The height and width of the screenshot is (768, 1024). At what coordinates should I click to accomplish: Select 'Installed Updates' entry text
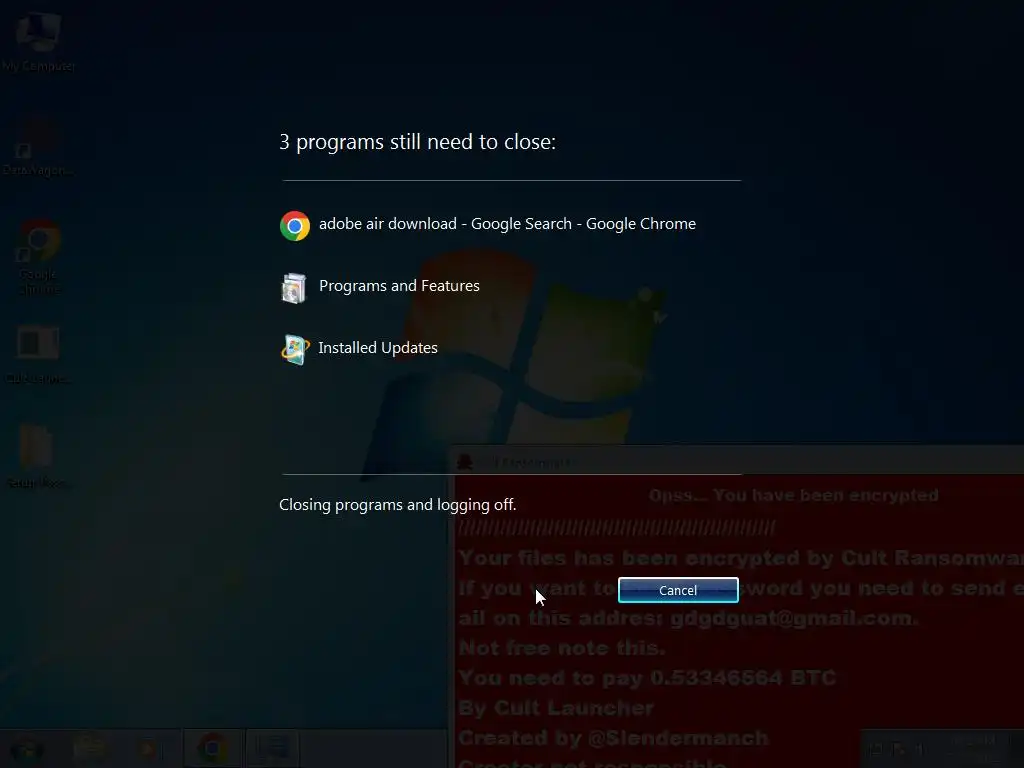tap(377, 348)
